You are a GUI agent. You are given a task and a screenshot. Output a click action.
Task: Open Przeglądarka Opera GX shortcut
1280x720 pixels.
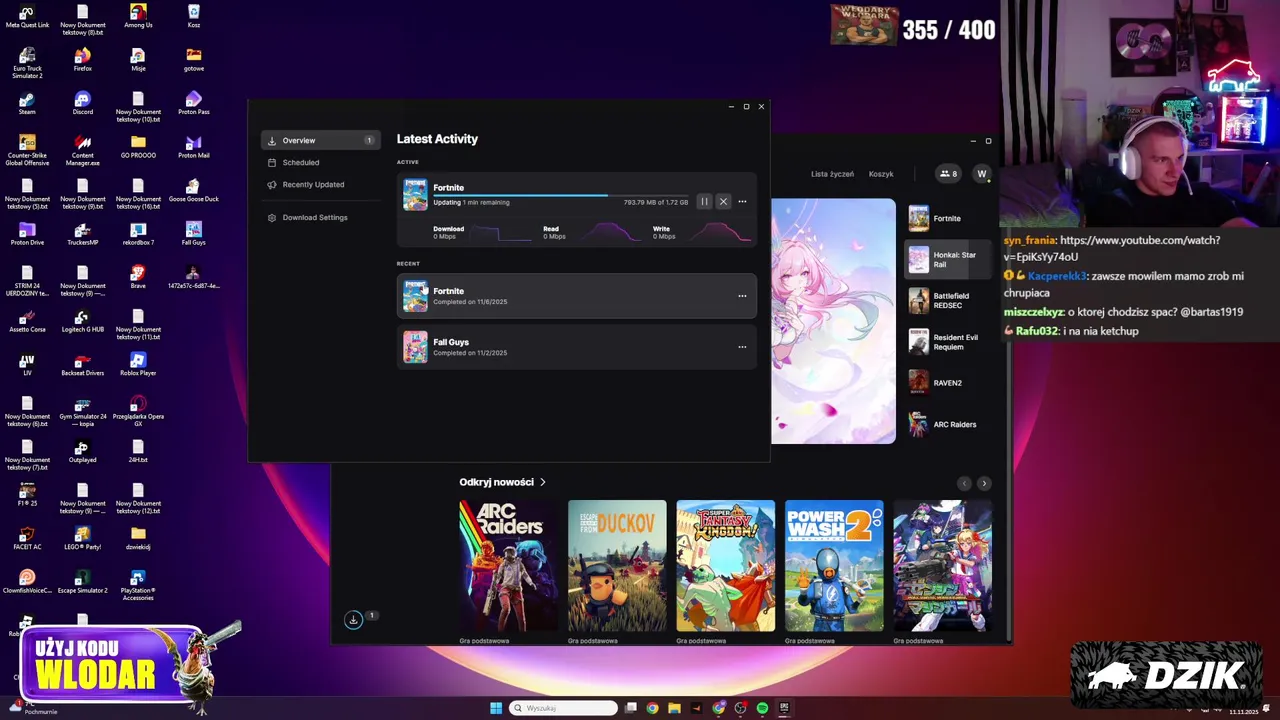[138, 411]
